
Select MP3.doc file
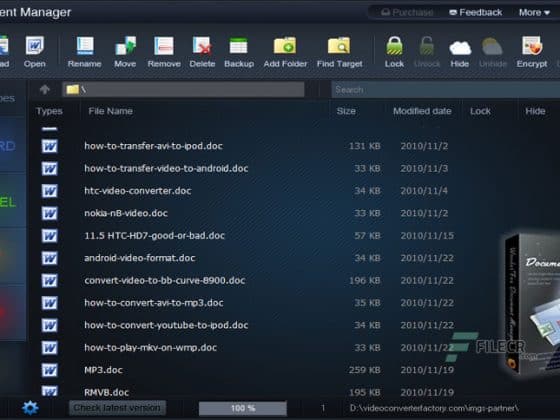click(103, 370)
